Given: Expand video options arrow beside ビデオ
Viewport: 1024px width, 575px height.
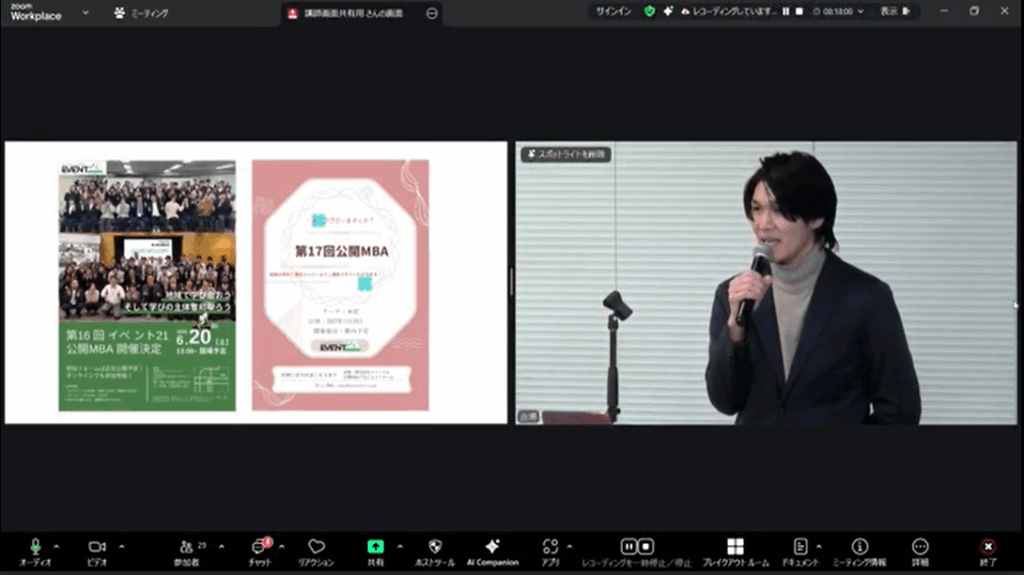Looking at the screenshot, I should pos(122,546).
